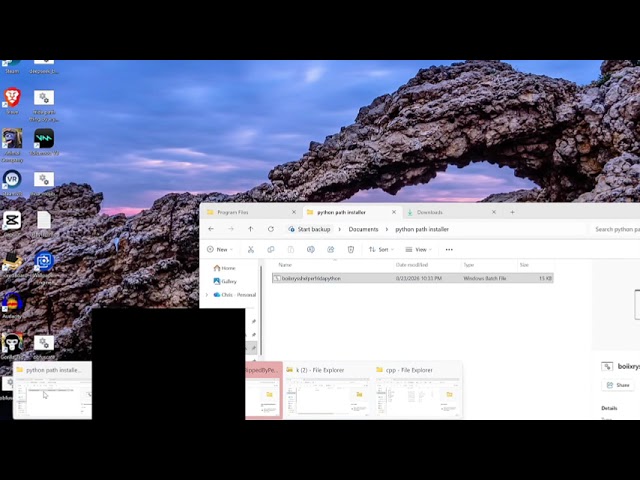Viewport: 640px width, 480px height.
Task: Open the View dropdown menu
Action: point(418,249)
